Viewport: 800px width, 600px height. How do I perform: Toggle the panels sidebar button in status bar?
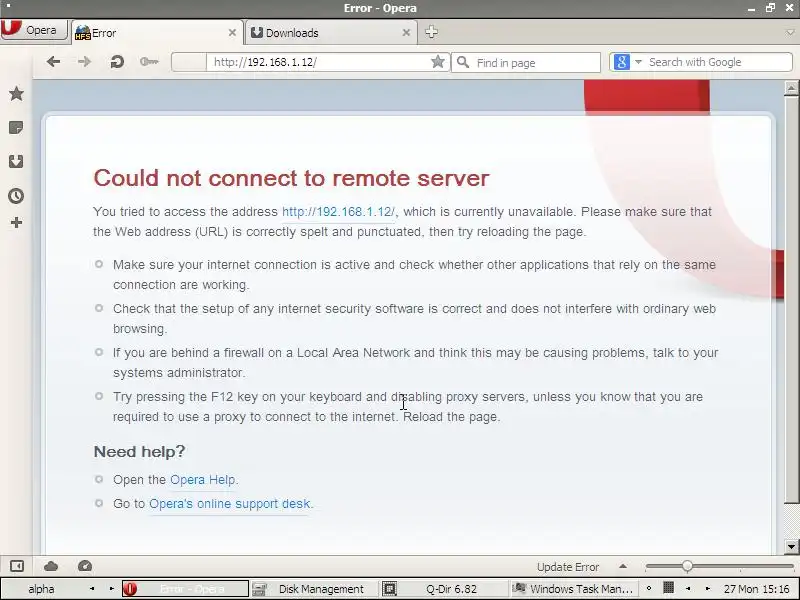pyautogui.click(x=17, y=566)
